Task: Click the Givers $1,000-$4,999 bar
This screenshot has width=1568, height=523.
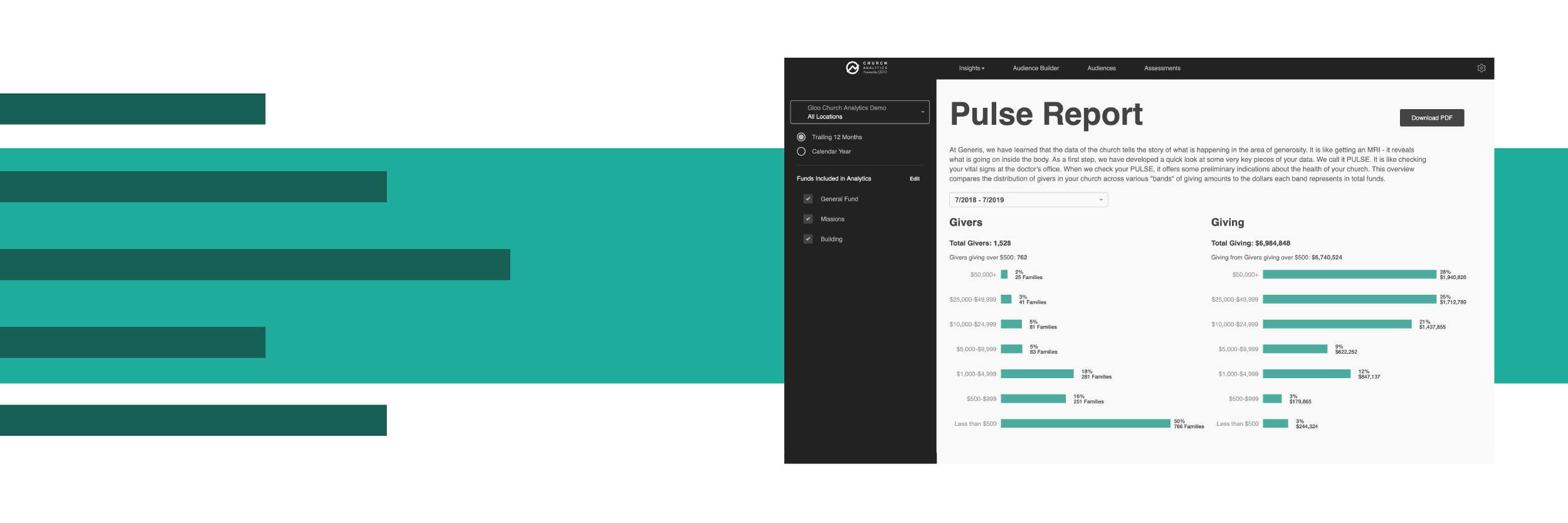Action: pos(1037,374)
